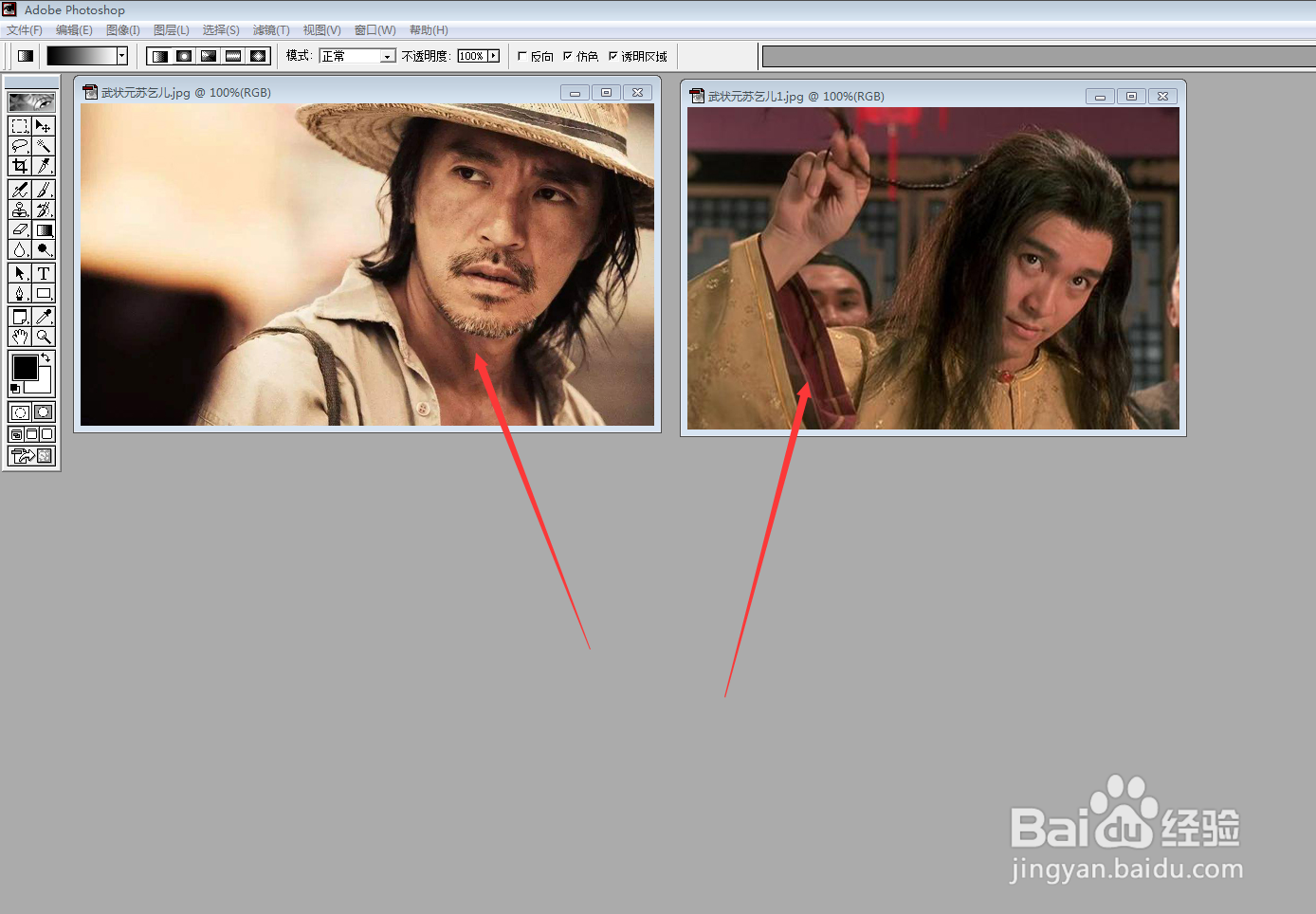Minimize the 武状元苏乞儿1.jpg document window
The width and height of the screenshot is (1316, 914).
pos(1100,97)
